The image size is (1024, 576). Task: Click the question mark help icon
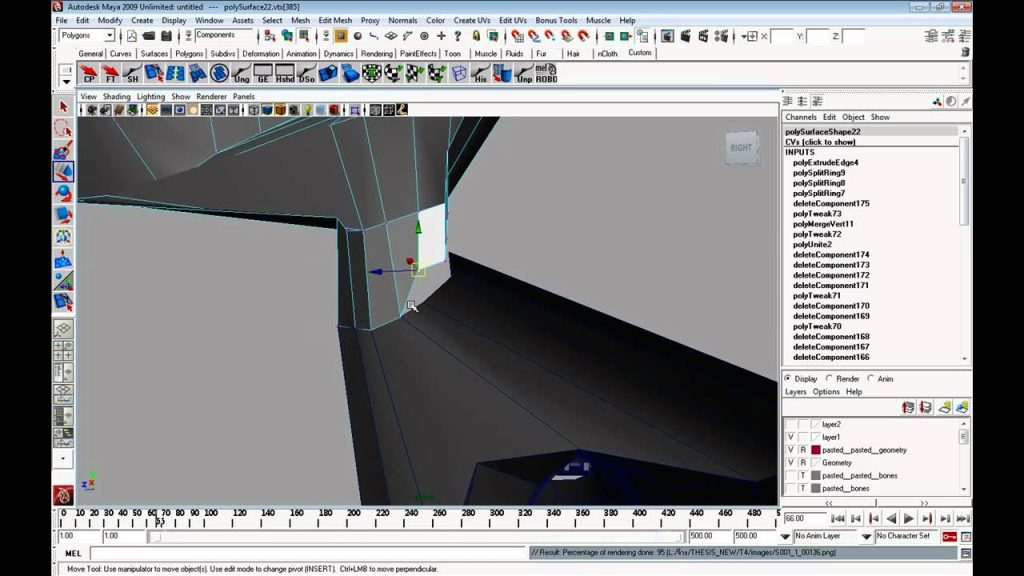(x=458, y=36)
